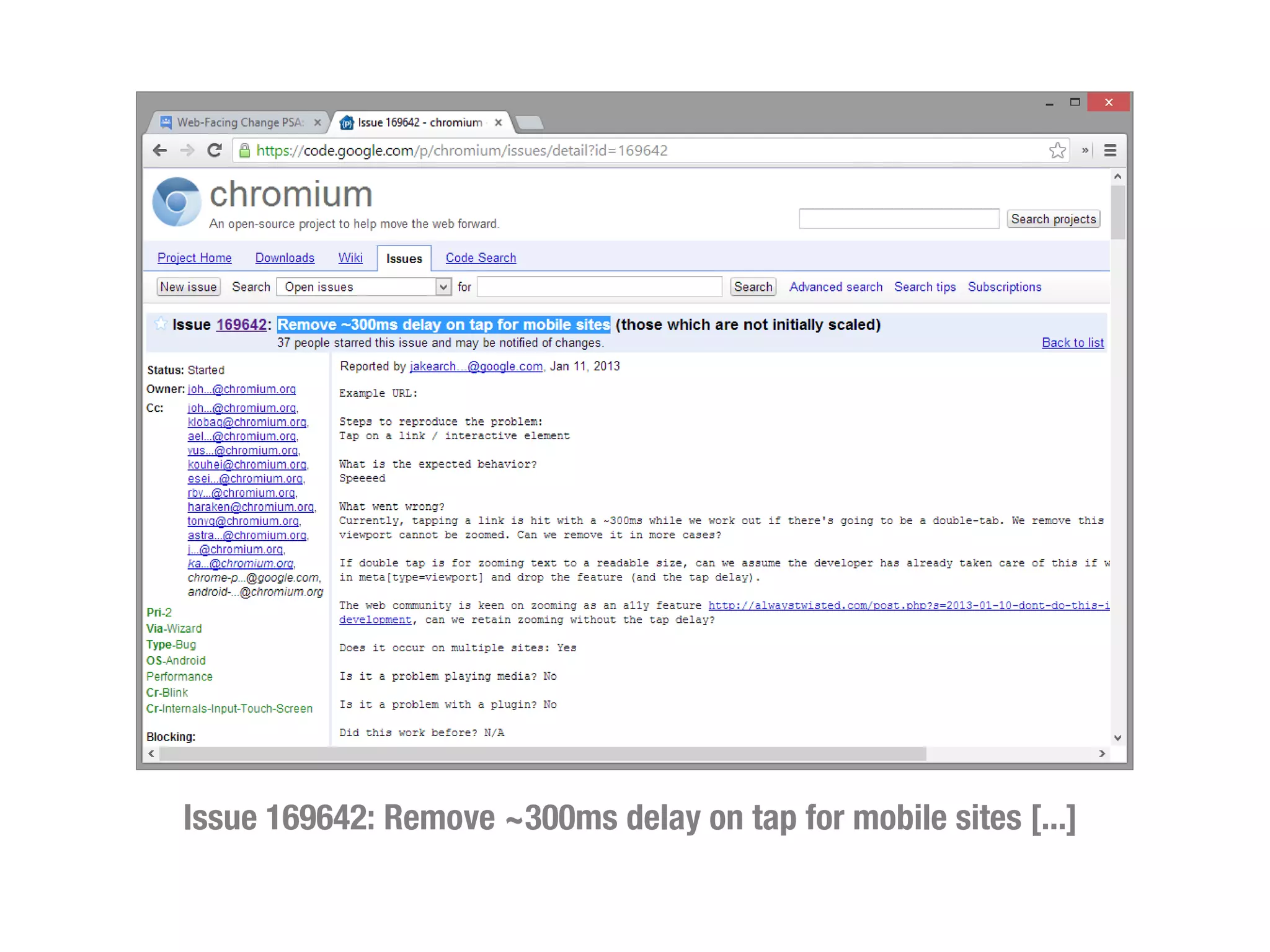Open the Code Search tab
This screenshot has width=1270, height=952.
coord(481,257)
